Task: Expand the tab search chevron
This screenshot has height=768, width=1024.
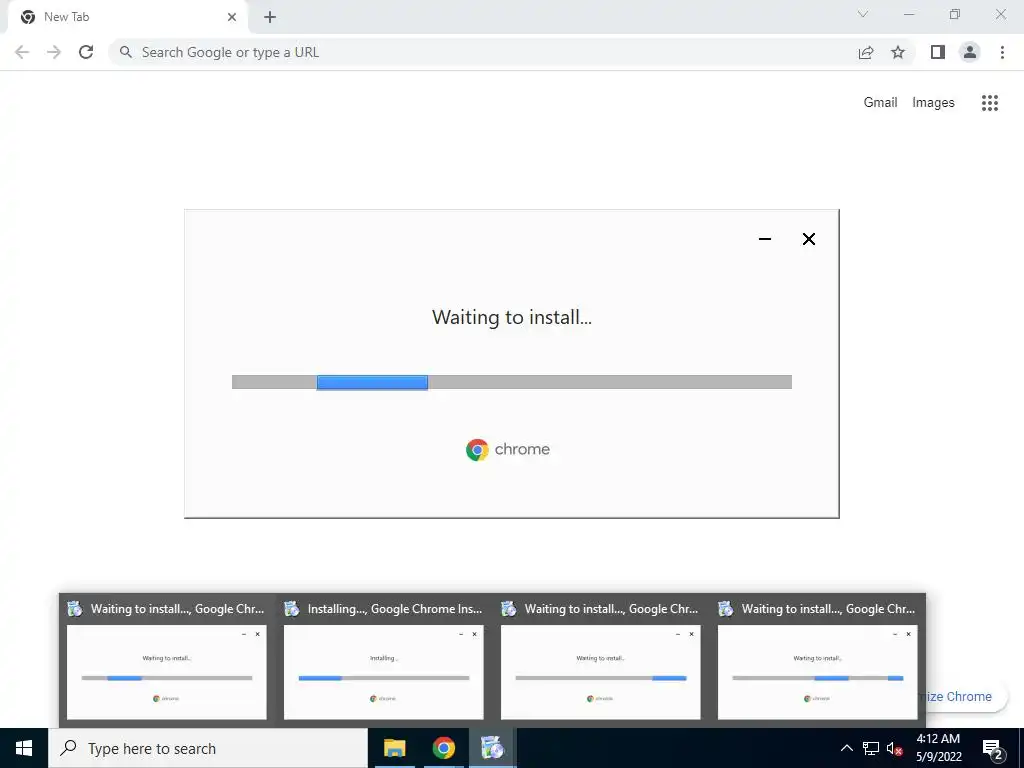Action: click(863, 14)
